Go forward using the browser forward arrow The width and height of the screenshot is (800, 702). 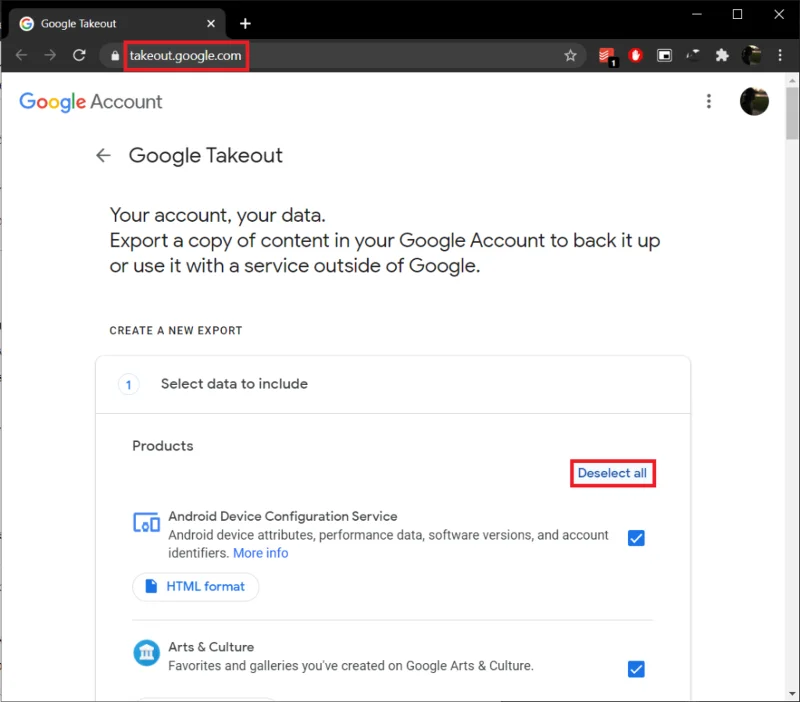(x=50, y=55)
